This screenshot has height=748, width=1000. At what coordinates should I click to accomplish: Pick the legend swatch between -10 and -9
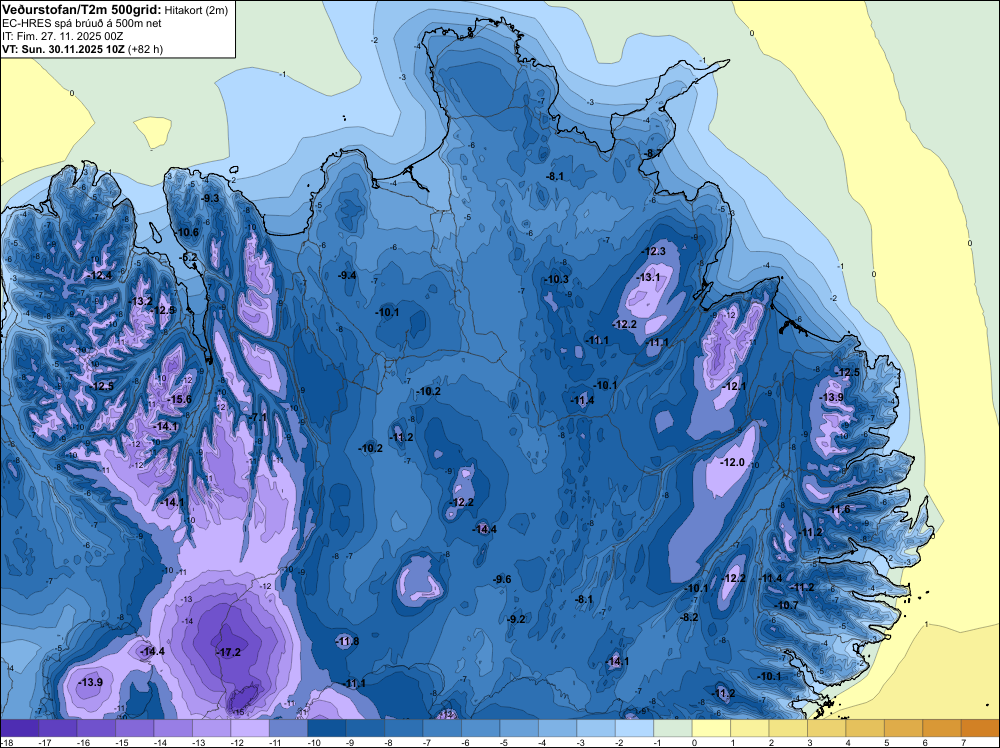tap(327, 728)
